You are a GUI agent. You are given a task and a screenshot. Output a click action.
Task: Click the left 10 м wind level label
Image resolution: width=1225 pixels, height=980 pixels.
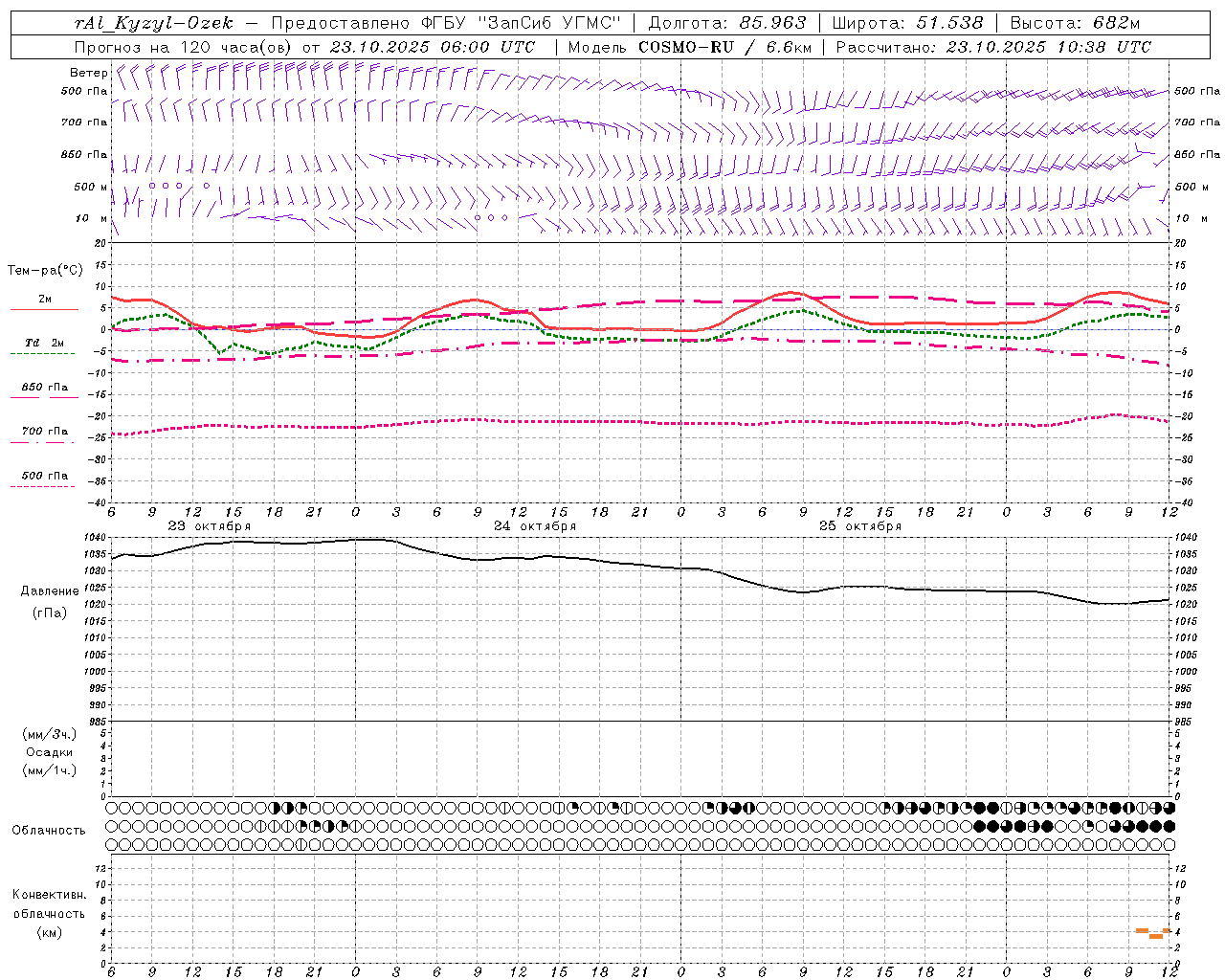[x=92, y=218]
